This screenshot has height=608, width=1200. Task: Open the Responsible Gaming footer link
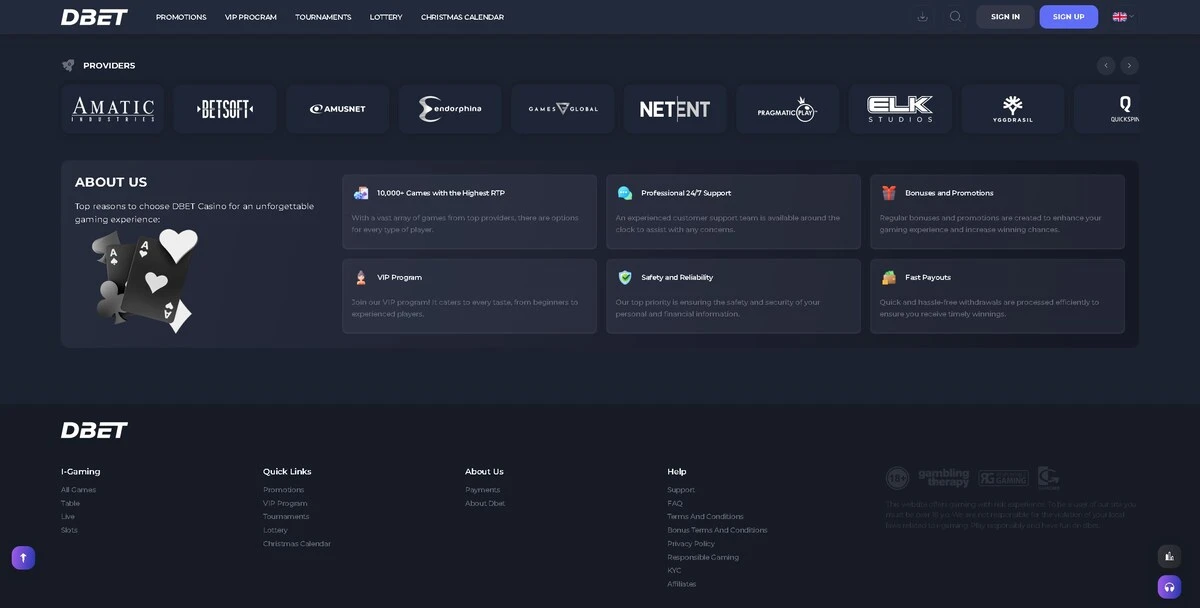(703, 557)
